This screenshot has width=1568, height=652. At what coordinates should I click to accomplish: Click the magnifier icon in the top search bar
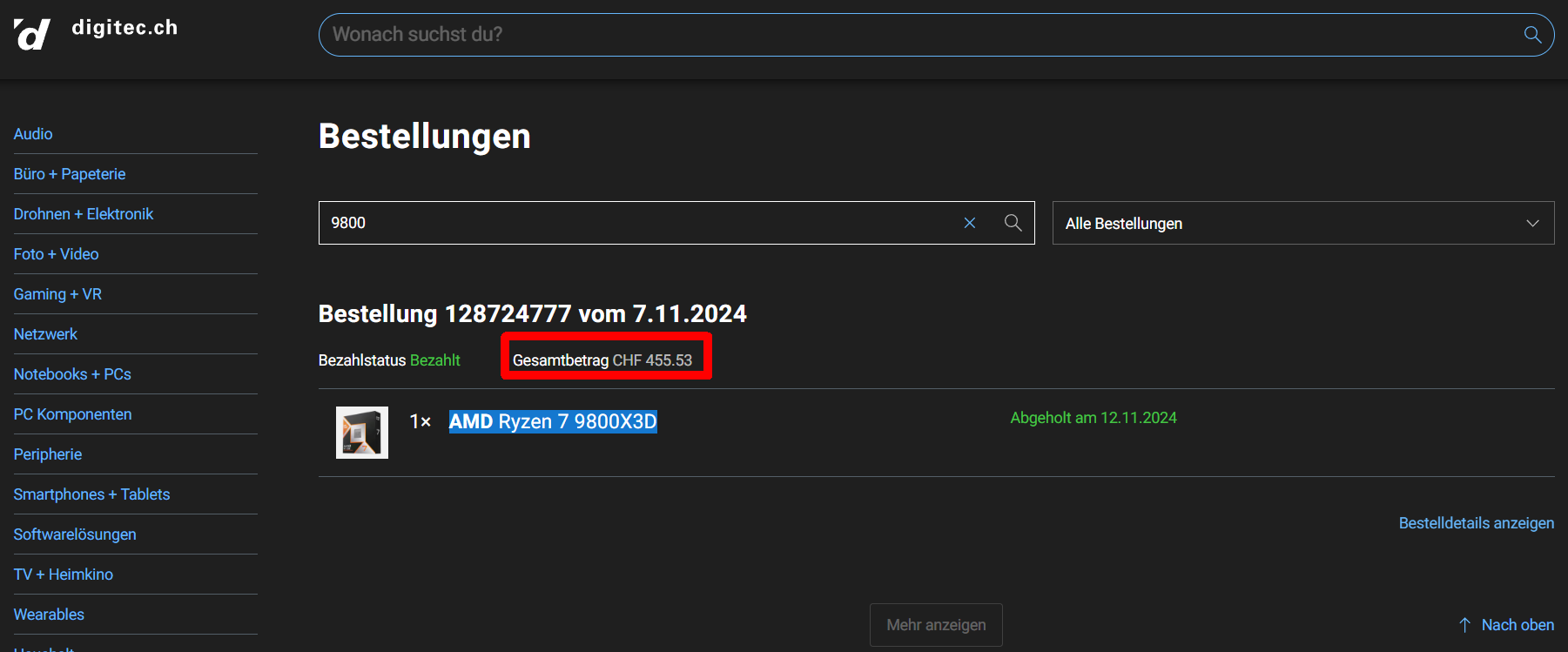click(1532, 35)
